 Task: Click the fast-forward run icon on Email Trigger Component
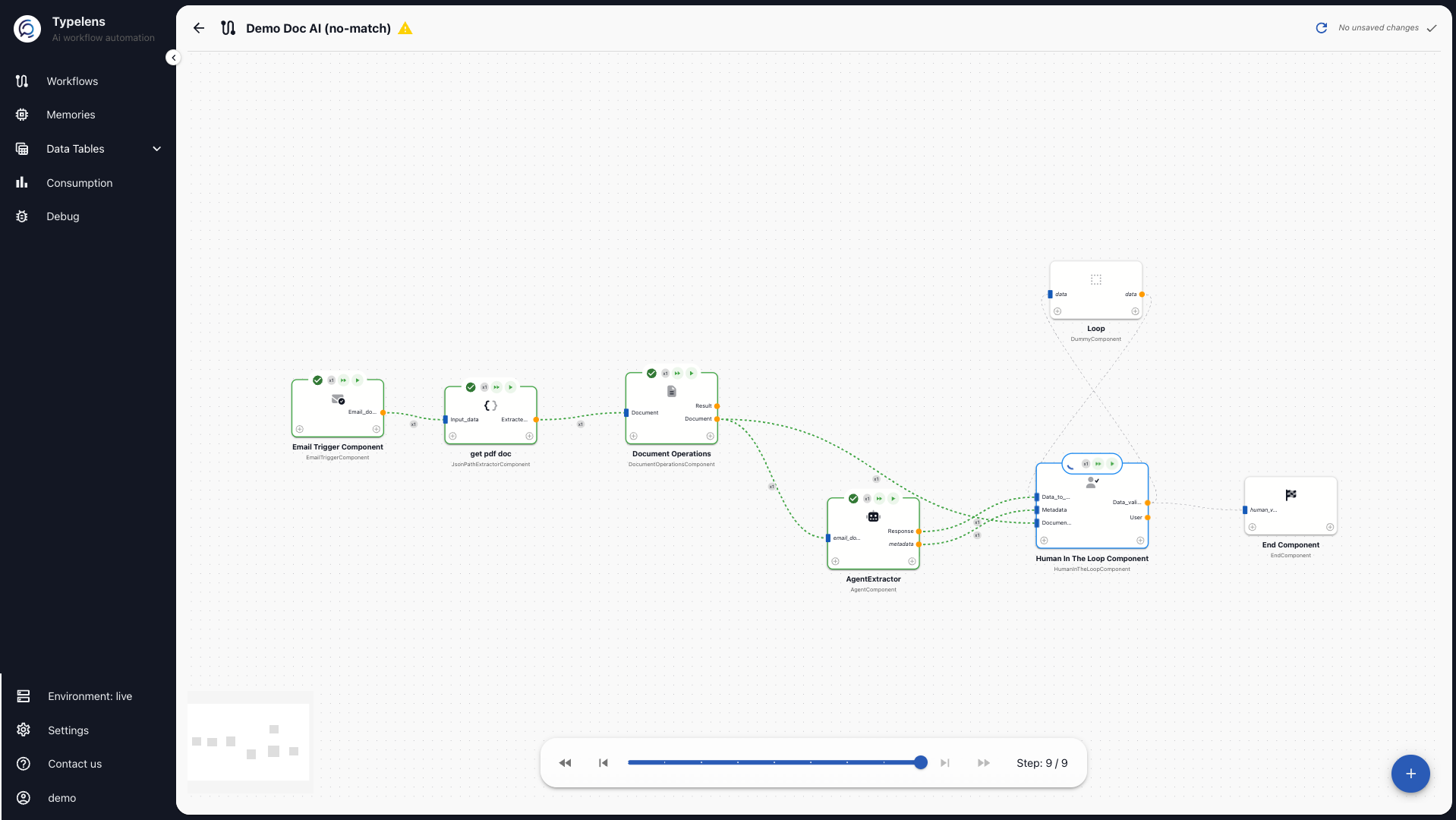coord(343,380)
